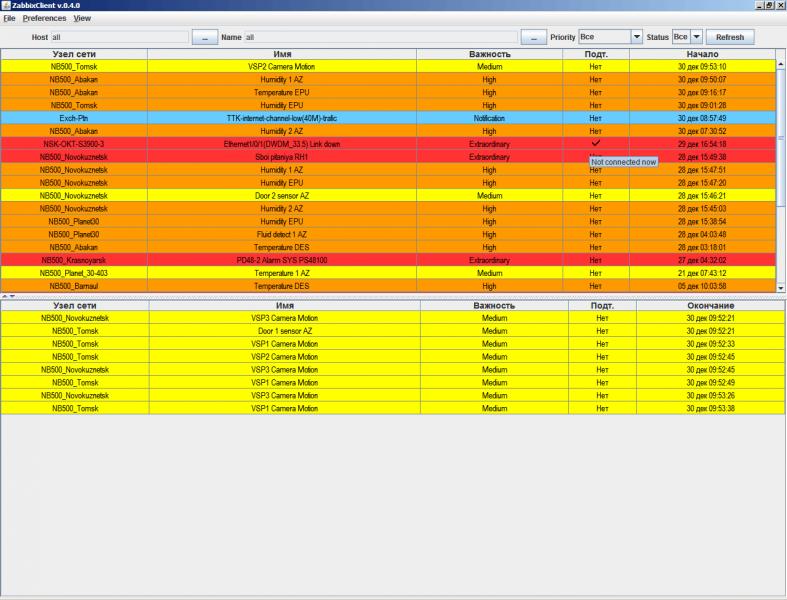Click upper table 'Подт.' column header
This screenshot has width=787, height=600.
click(x=596, y=54)
